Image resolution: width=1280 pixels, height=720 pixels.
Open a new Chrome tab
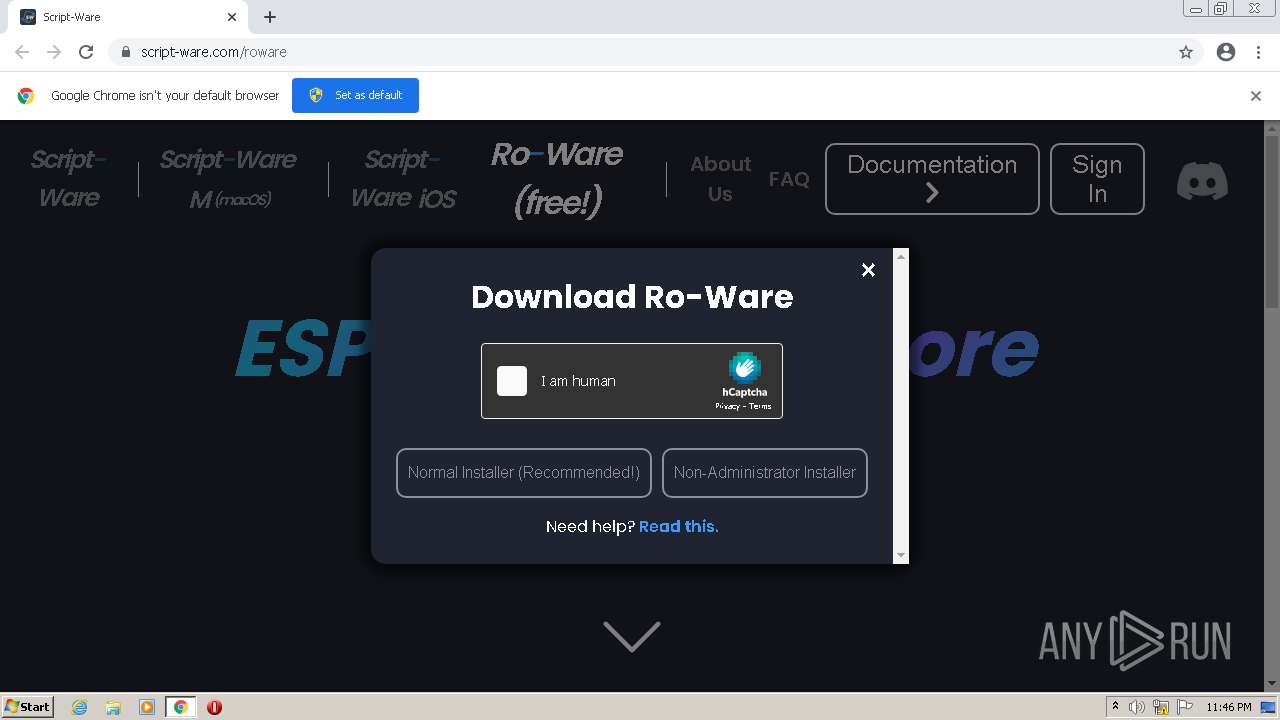(x=270, y=17)
